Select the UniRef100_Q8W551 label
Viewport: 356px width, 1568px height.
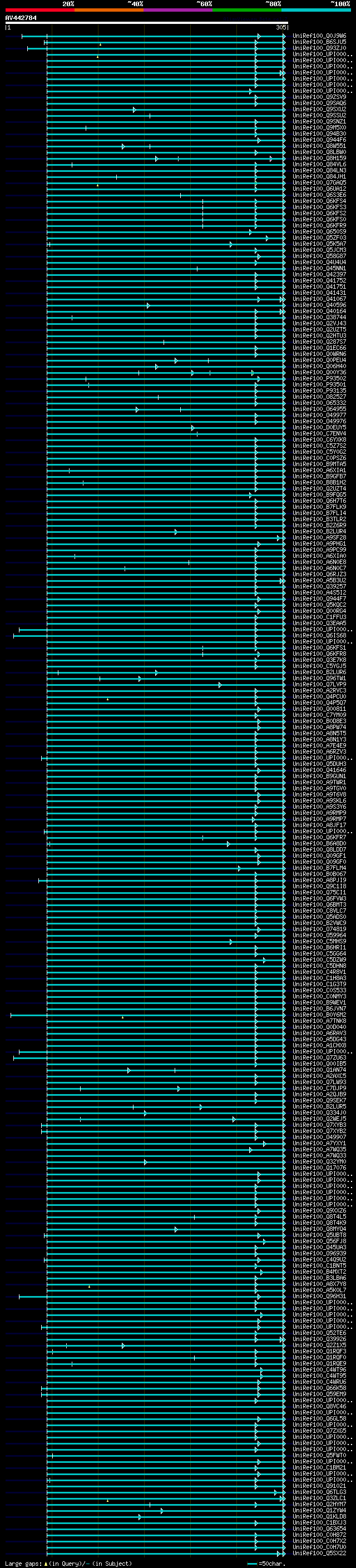coord(319,146)
